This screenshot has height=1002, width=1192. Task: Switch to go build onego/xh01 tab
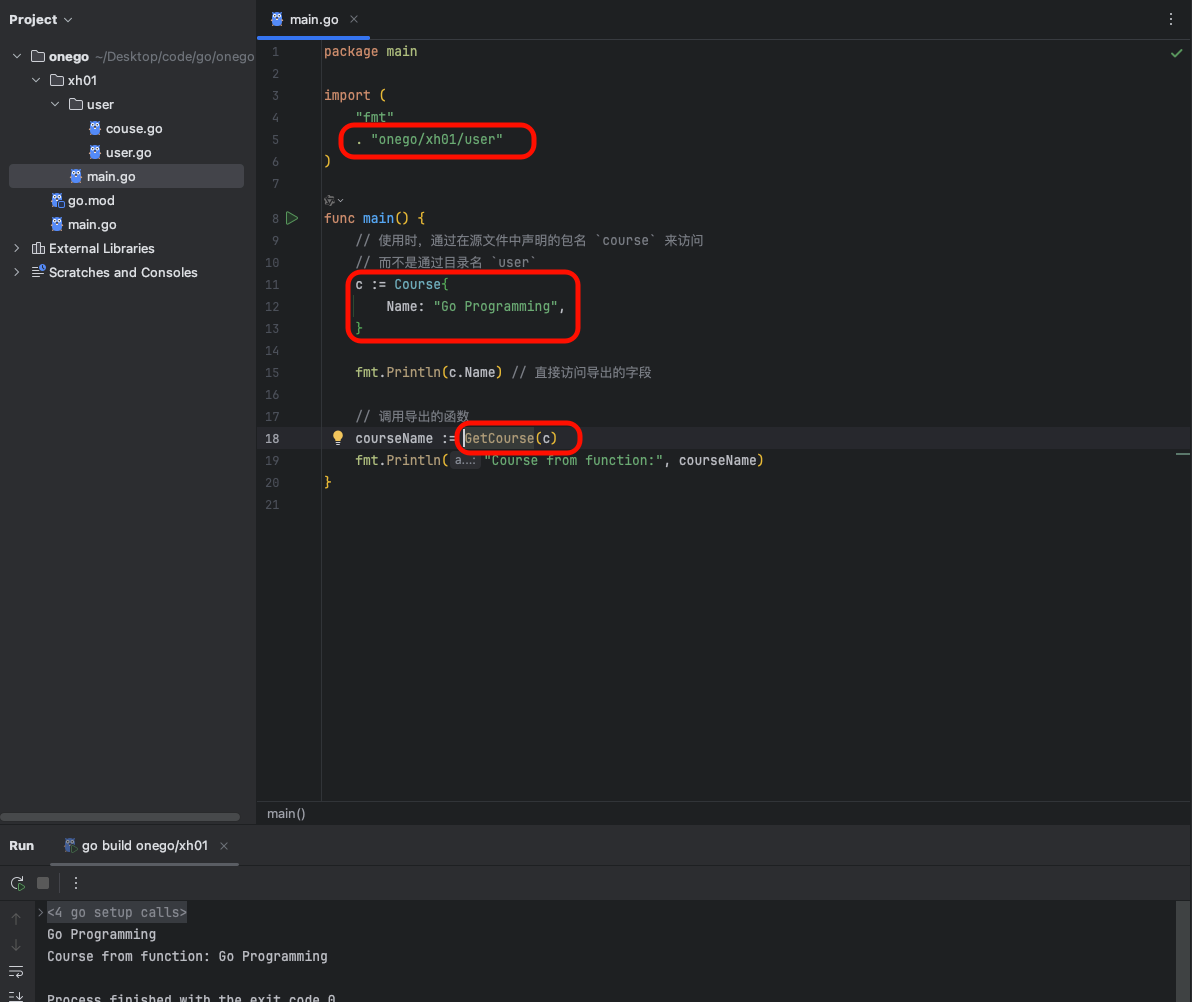pos(144,845)
